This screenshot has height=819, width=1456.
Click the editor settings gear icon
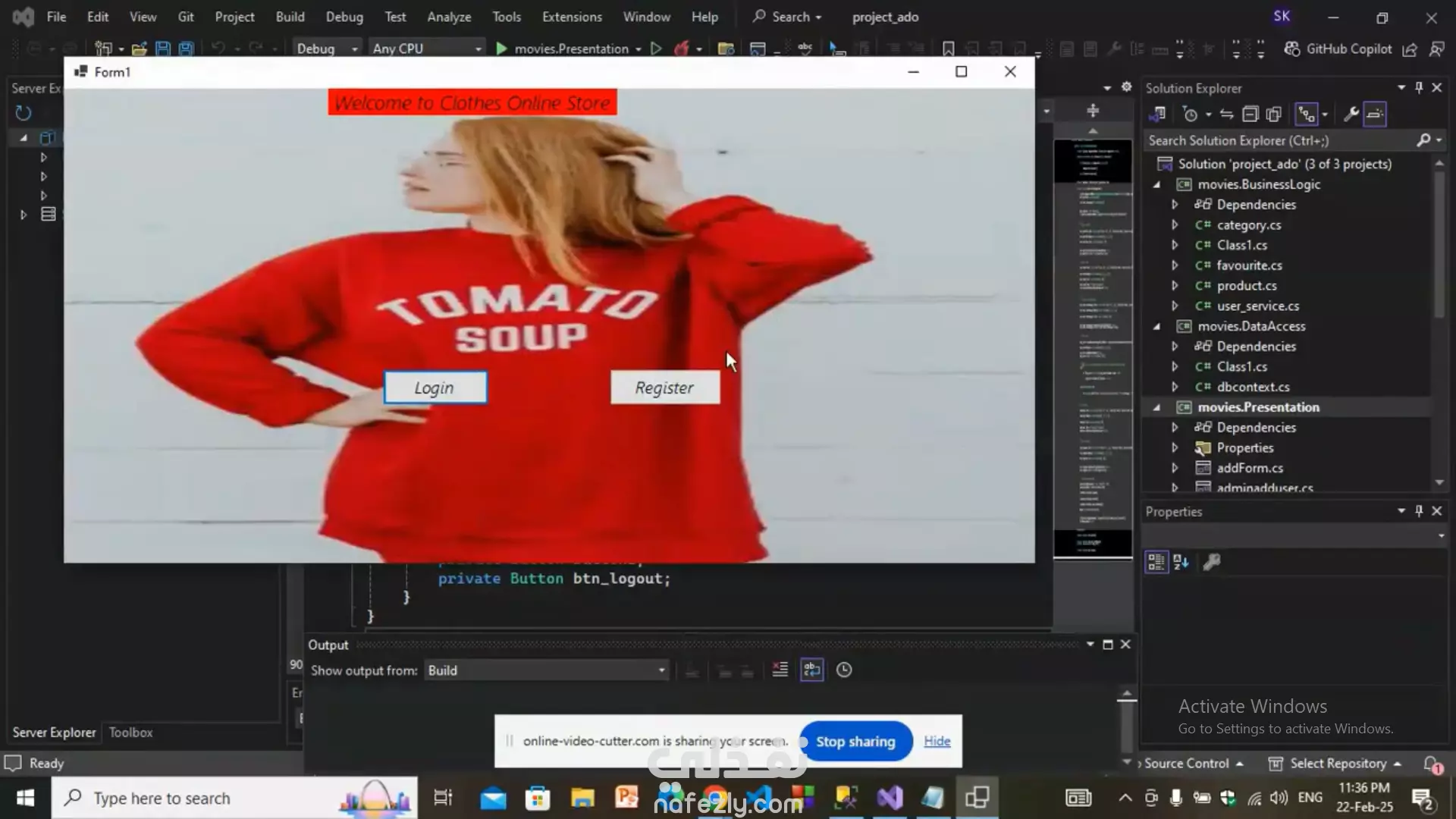click(x=1126, y=87)
